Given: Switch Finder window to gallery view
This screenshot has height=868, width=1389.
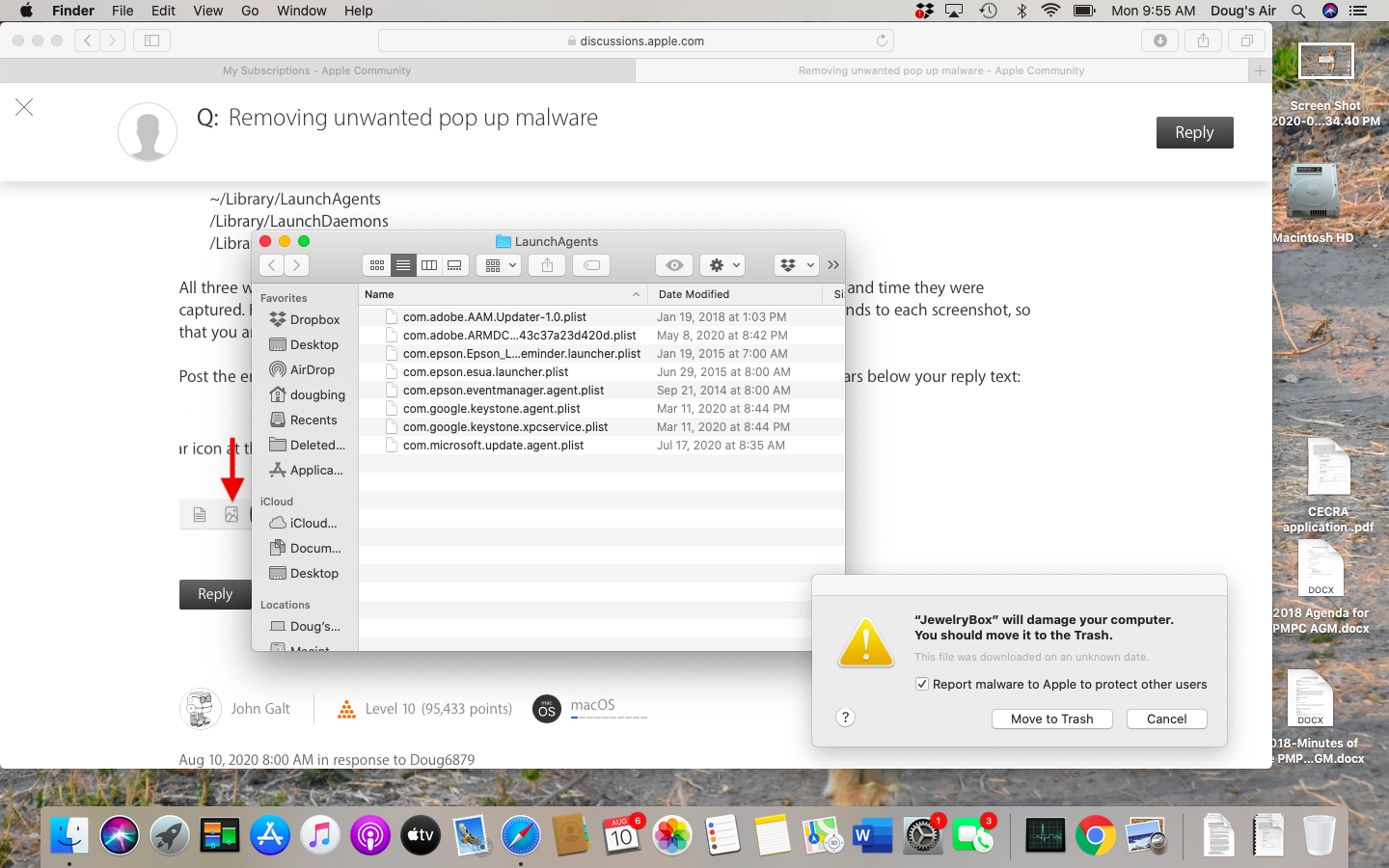Looking at the screenshot, I should coord(454,265).
